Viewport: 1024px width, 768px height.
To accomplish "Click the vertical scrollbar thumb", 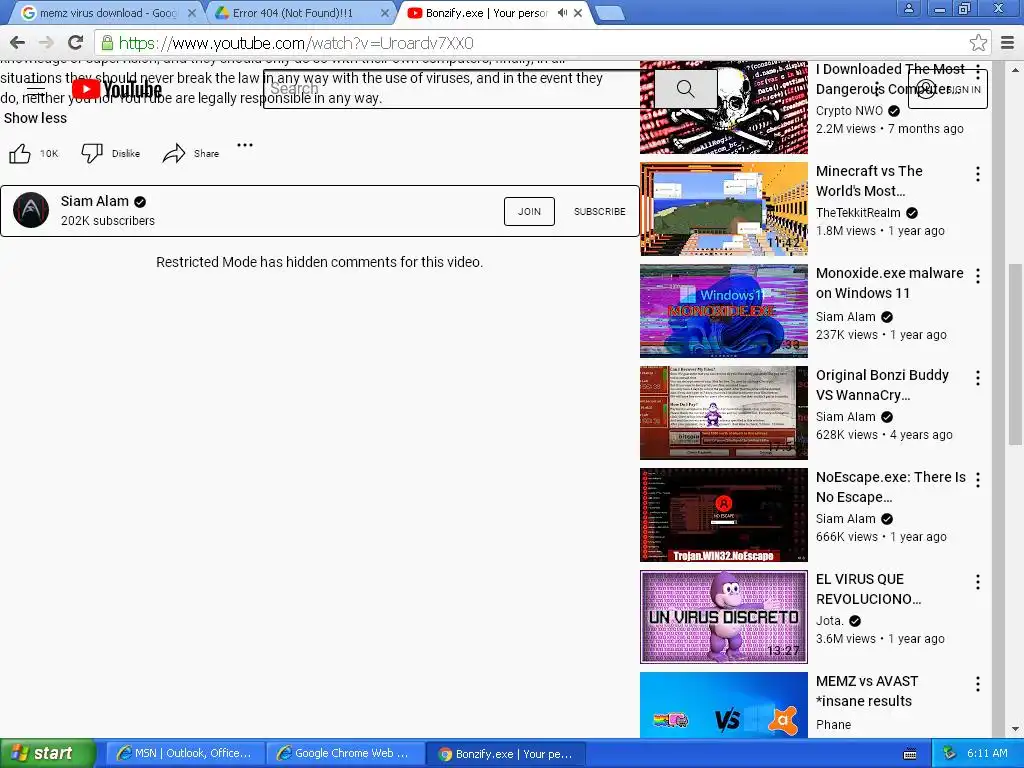I will point(1015,355).
